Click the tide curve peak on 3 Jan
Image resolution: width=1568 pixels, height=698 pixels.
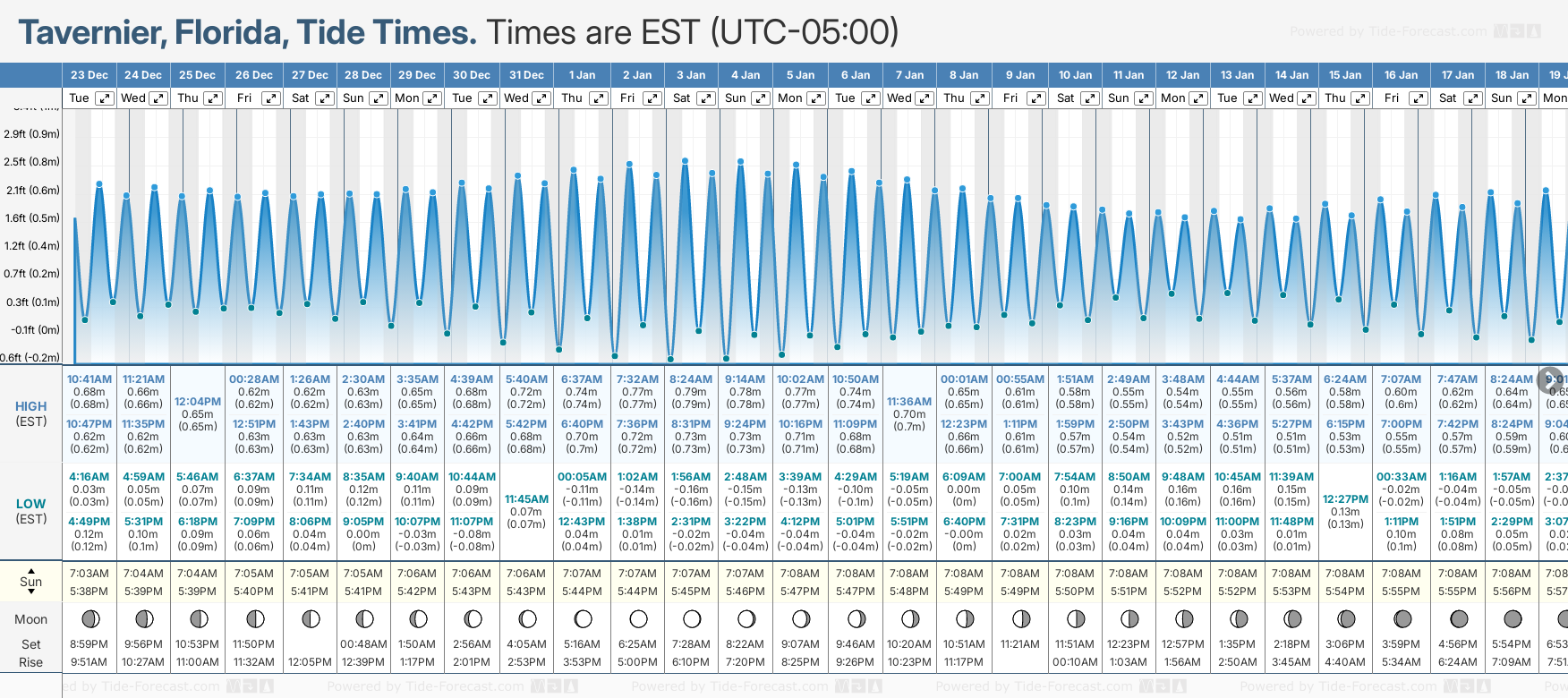click(685, 161)
